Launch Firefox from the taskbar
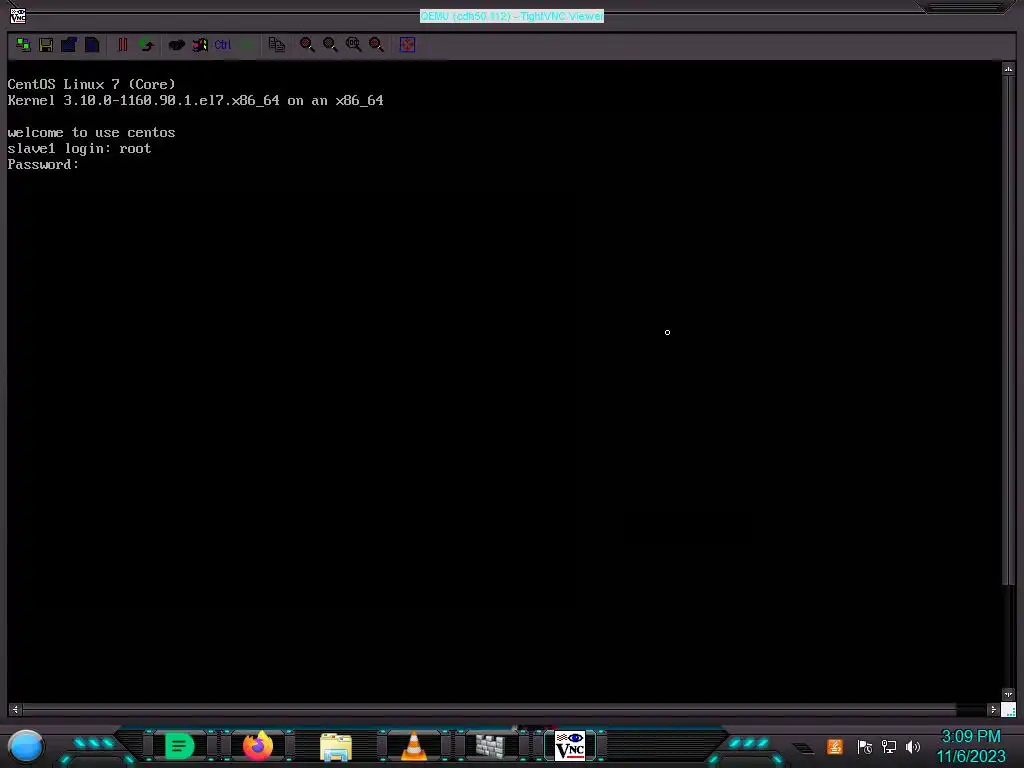The width and height of the screenshot is (1024, 768). (258, 746)
